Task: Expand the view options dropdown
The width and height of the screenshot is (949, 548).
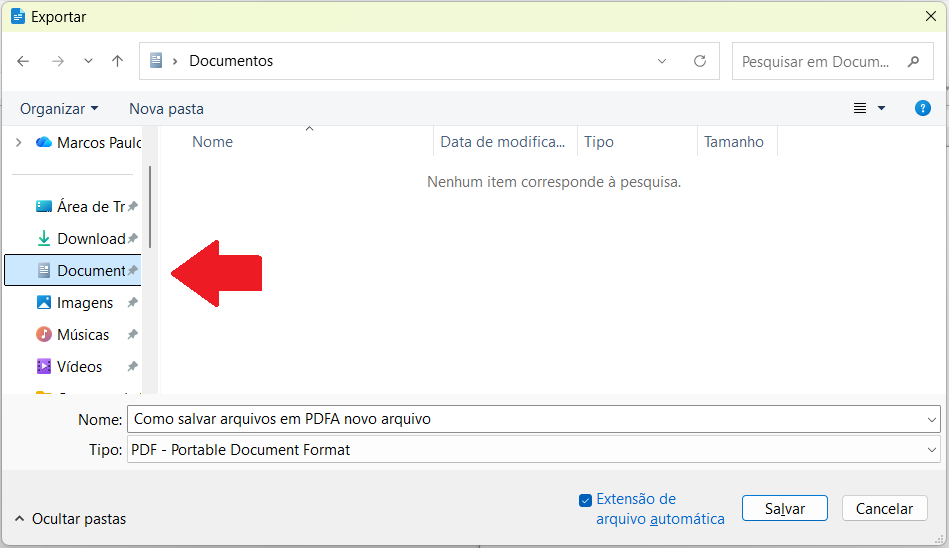Action: 881,108
